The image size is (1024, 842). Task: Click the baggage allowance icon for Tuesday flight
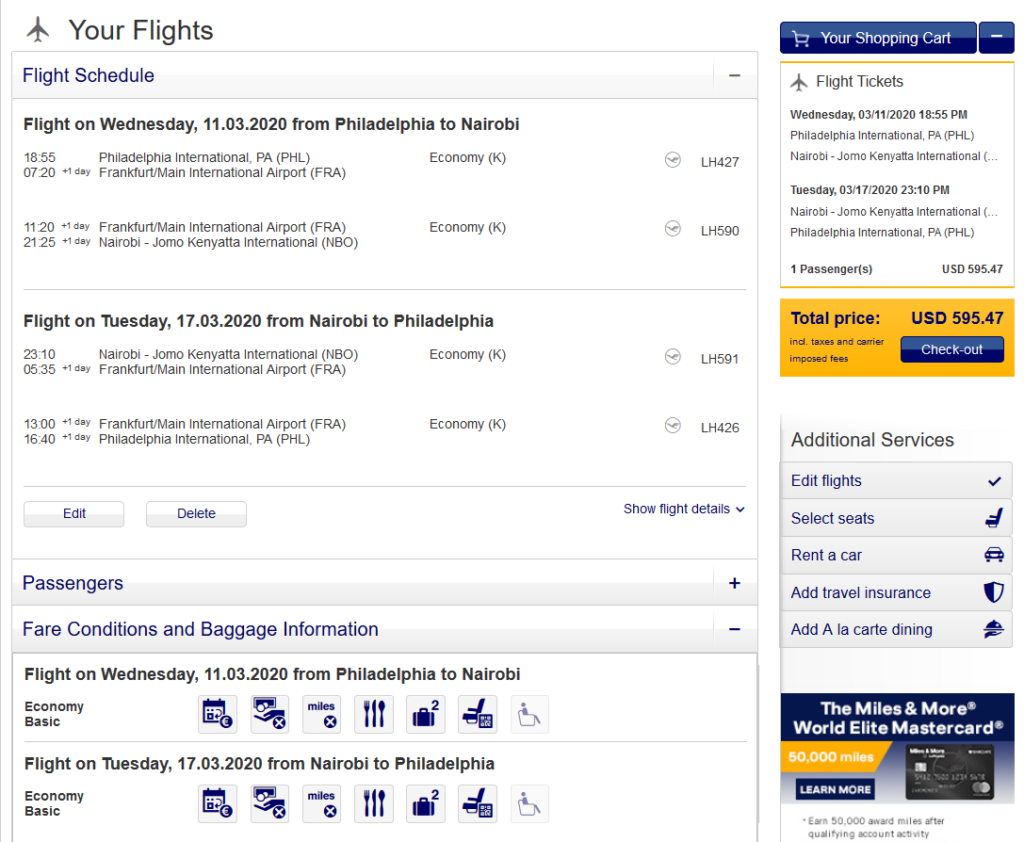pos(426,804)
